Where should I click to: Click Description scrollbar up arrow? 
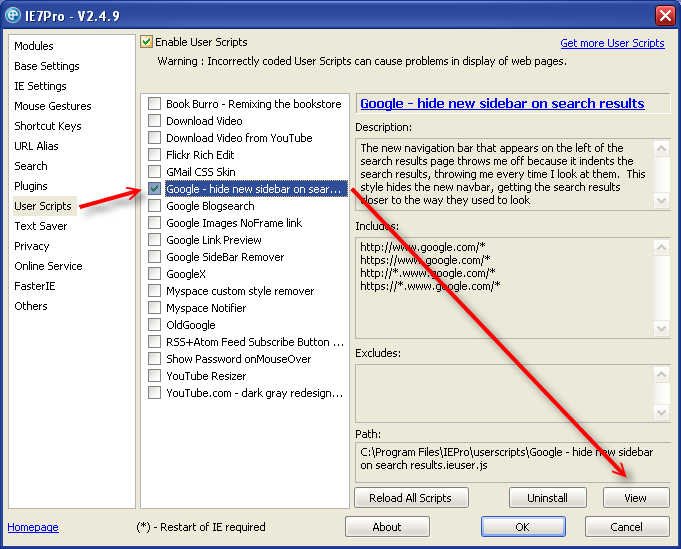click(x=661, y=149)
